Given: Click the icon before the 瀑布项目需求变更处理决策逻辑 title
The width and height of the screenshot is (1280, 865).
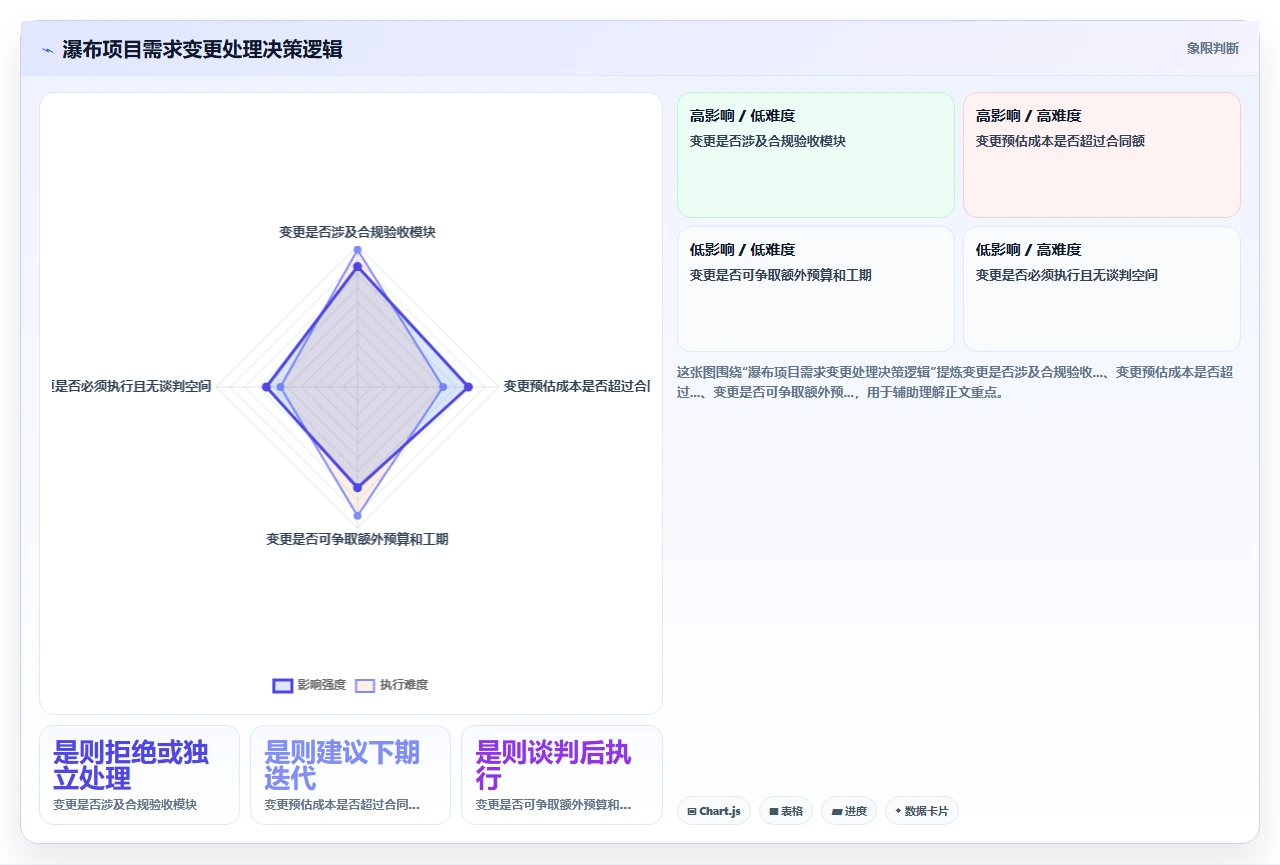Looking at the screenshot, I should pyautogui.click(x=47, y=49).
